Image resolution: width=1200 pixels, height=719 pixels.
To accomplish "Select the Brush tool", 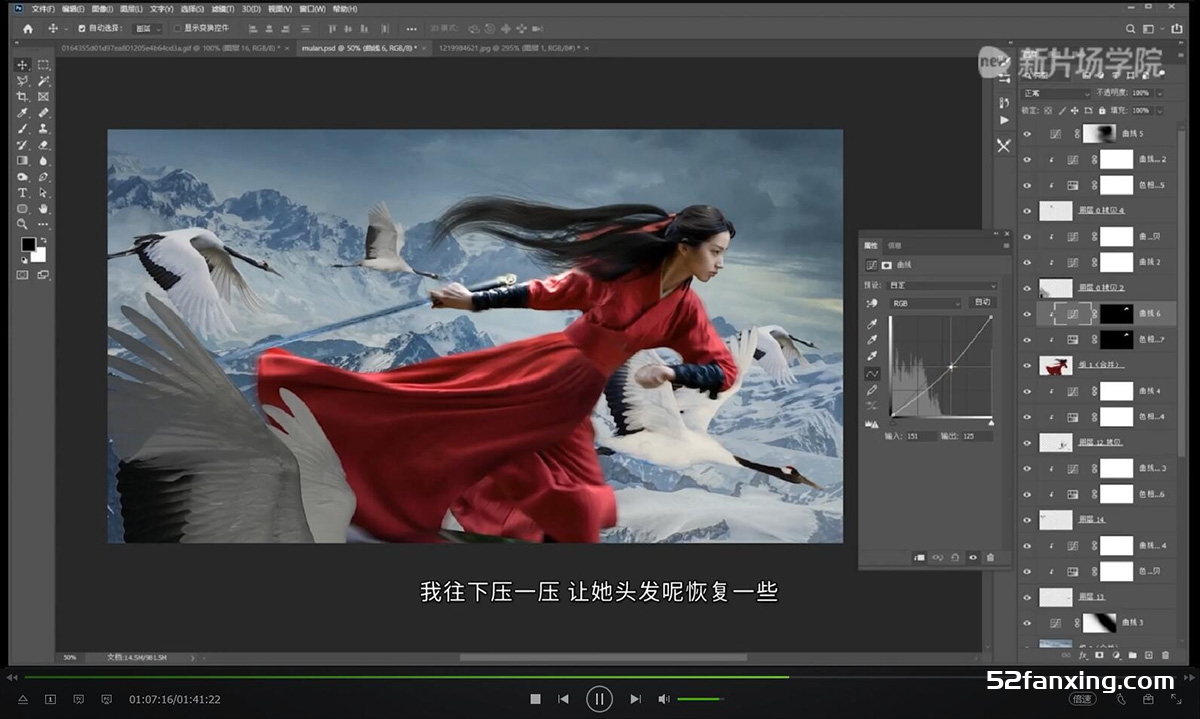I will [x=22, y=129].
